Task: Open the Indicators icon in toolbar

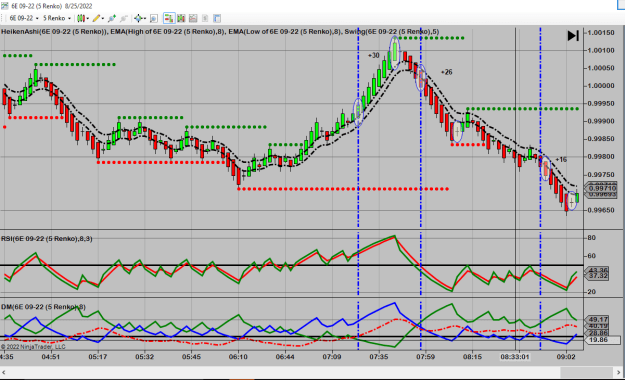Action: tap(181, 18)
